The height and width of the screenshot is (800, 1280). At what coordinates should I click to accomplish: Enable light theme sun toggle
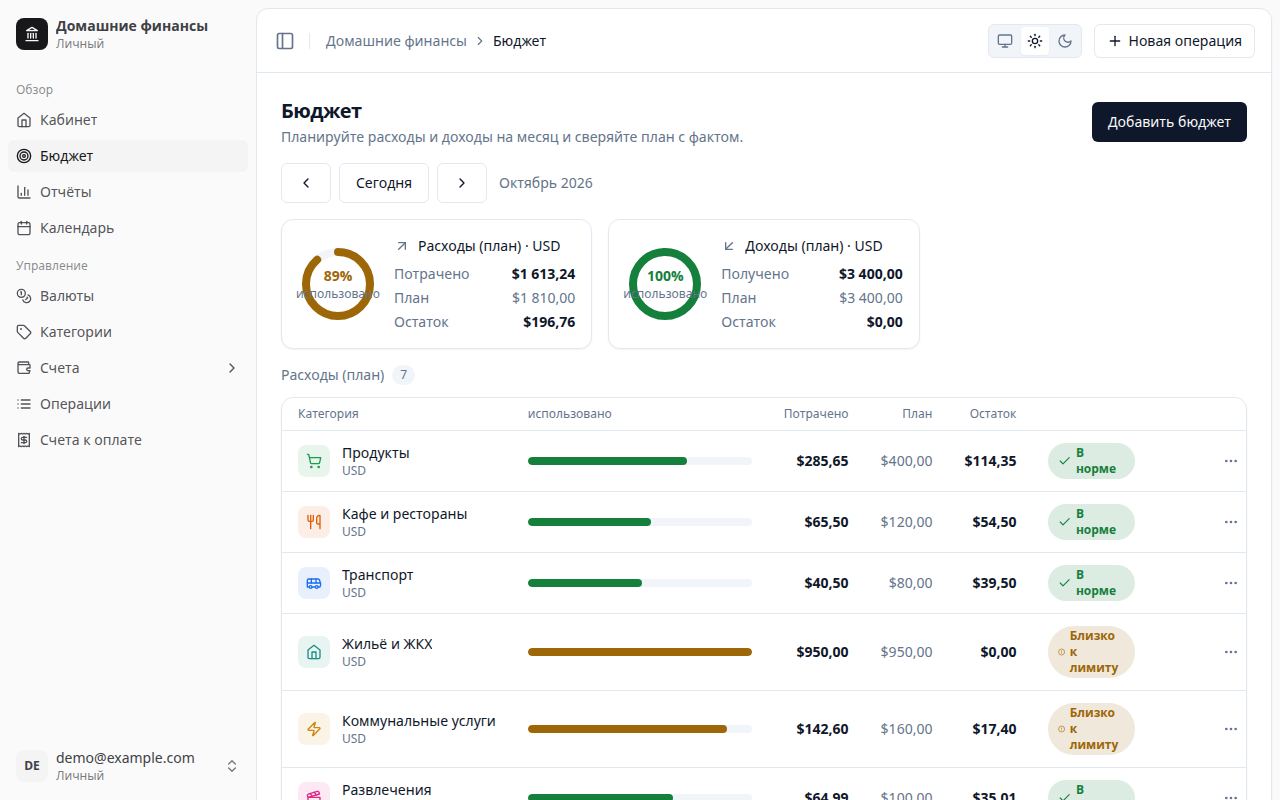(x=1035, y=41)
